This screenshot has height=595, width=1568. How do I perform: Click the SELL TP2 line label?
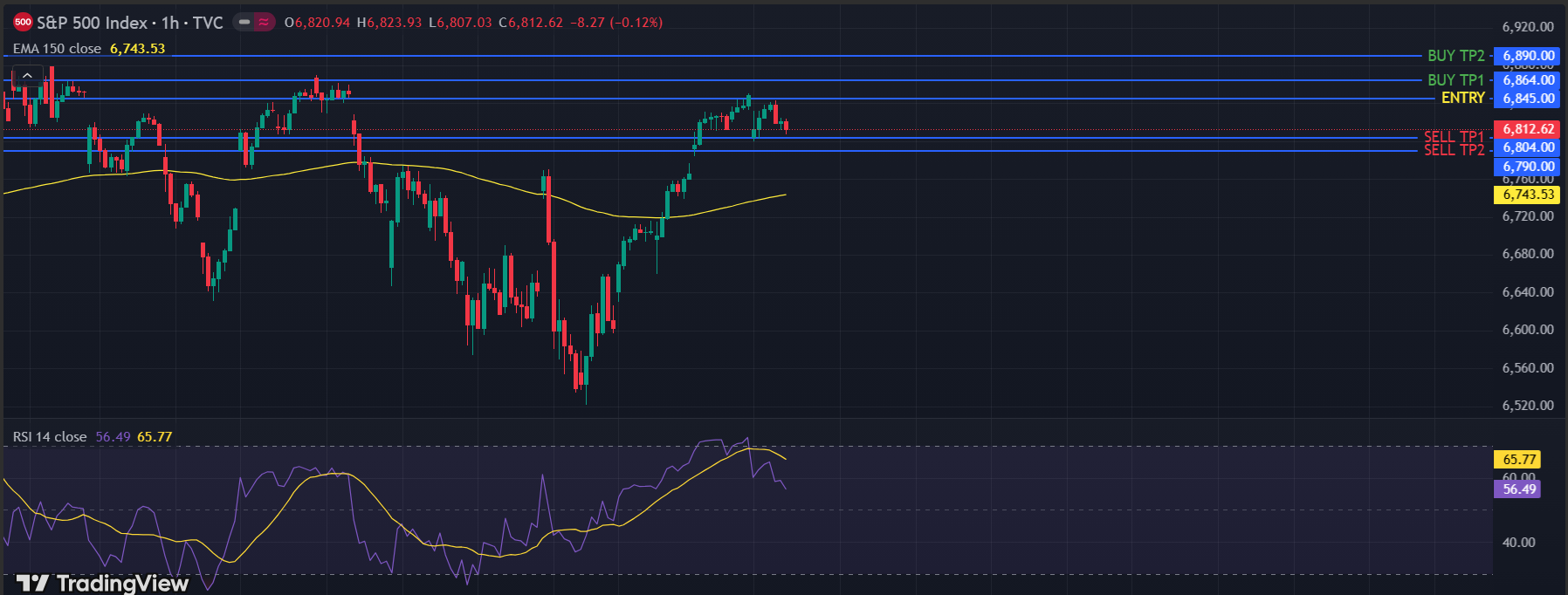pos(1454,150)
